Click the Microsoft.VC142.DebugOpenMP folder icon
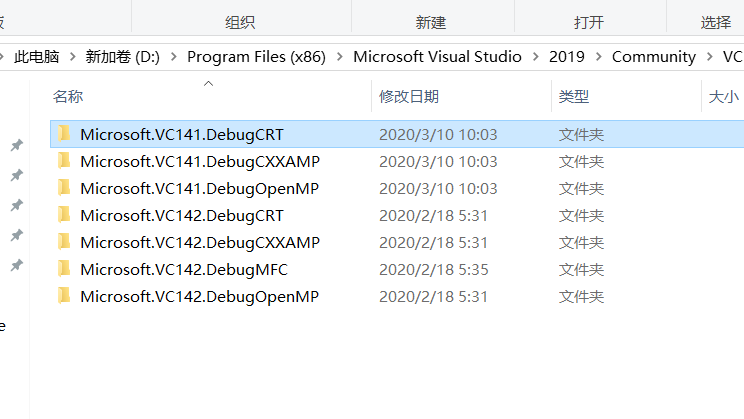This screenshot has width=744, height=419. [x=64, y=296]
